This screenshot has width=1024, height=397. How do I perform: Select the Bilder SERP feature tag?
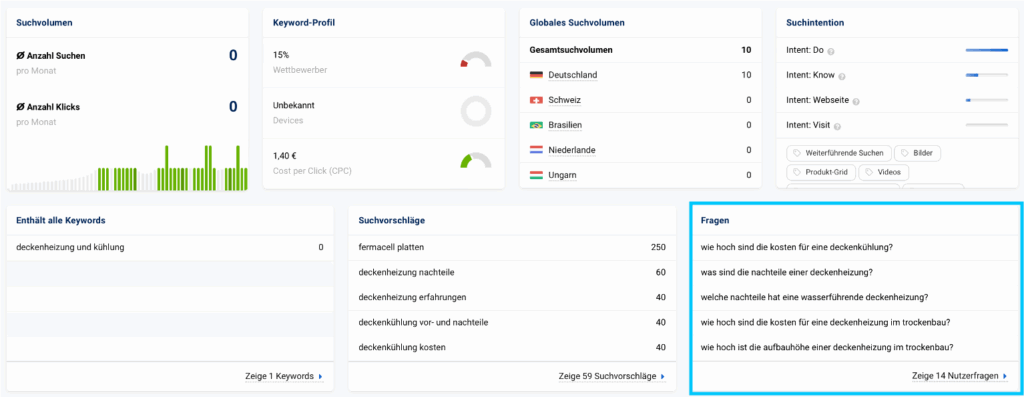[918, 153]
